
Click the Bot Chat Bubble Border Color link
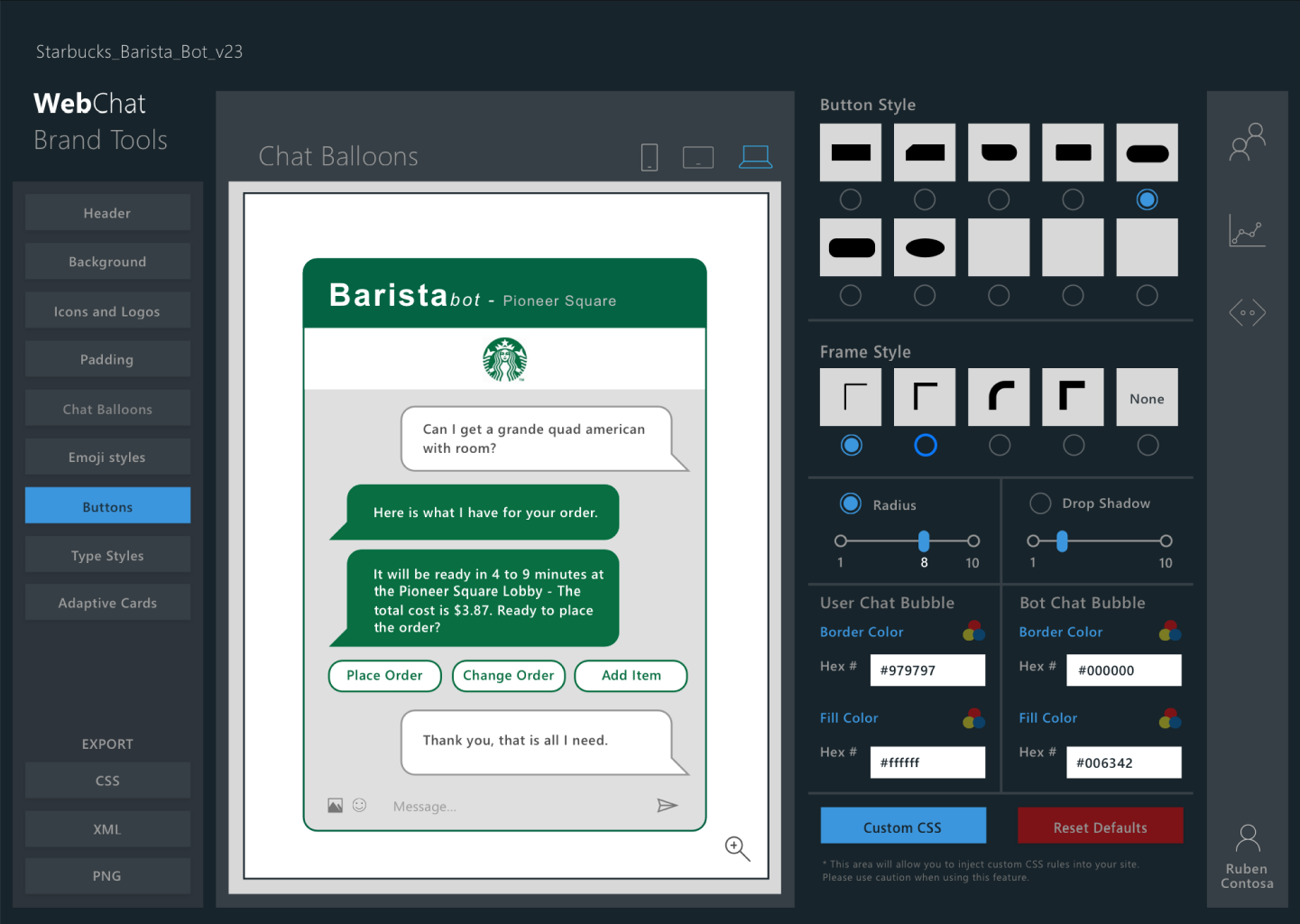1061,632
